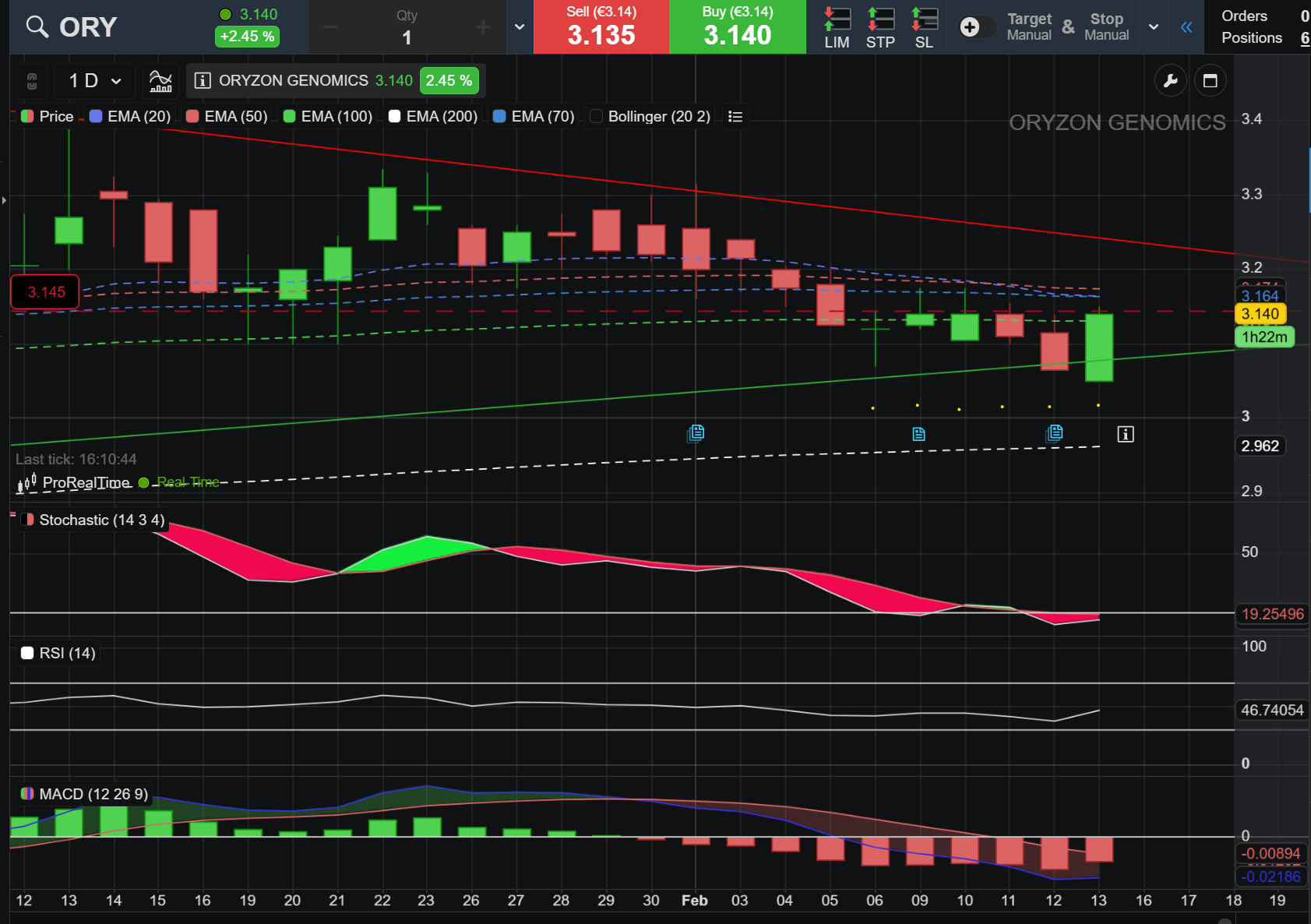The image size is (1311, 924).
Task: Select the SL stop-limit order icon
Action: 925,27
